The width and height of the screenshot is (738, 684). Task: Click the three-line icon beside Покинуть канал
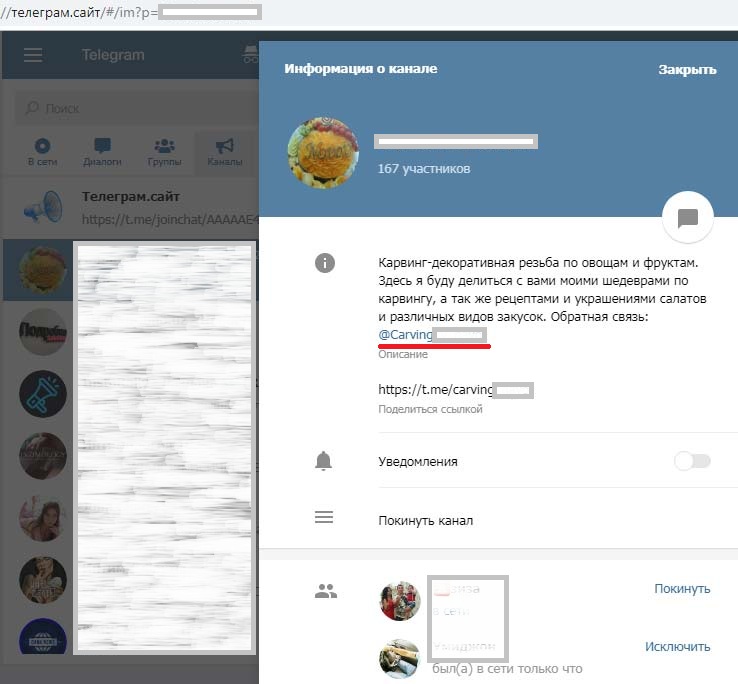pos(324,517)
